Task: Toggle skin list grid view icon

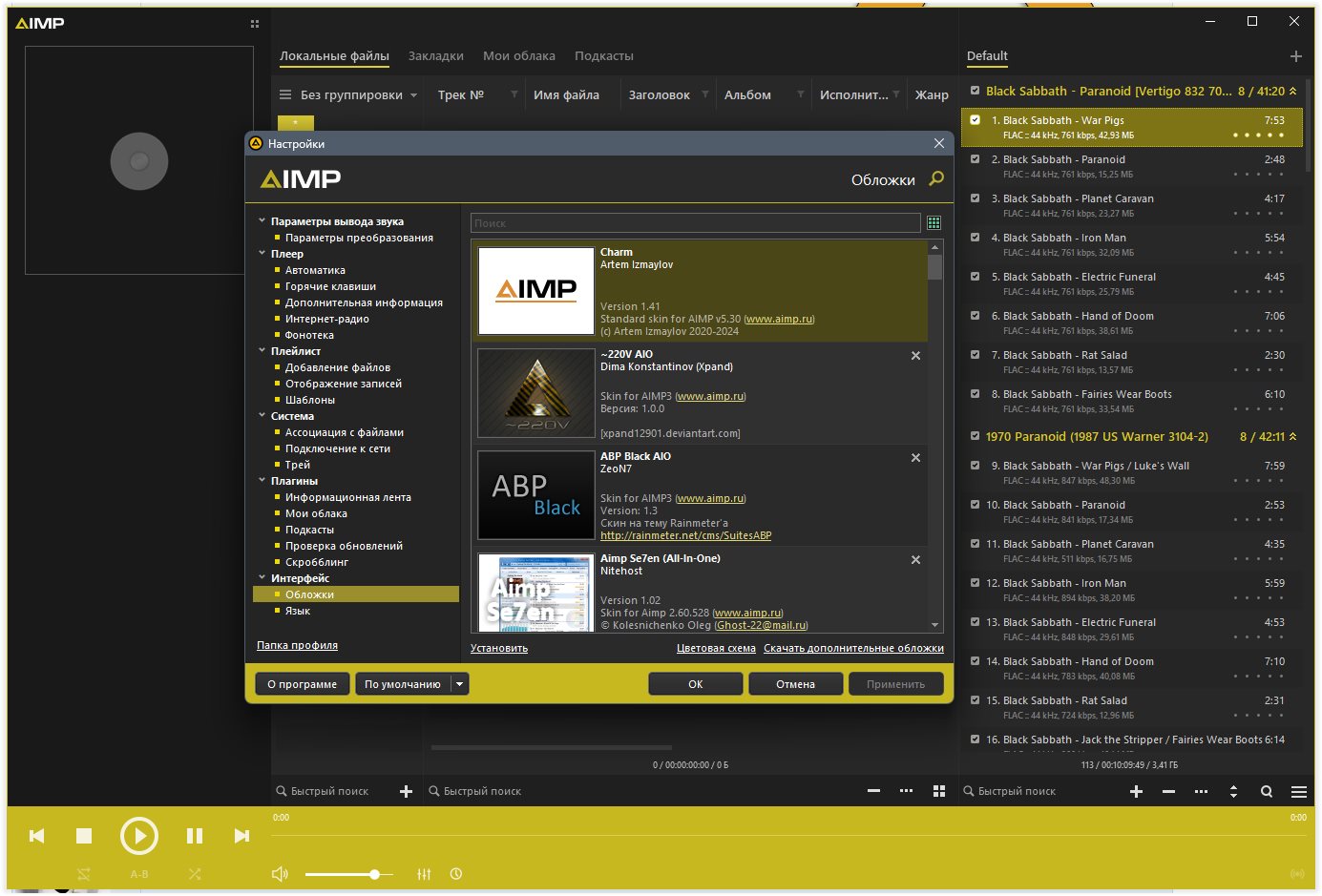Action: pyautogui.click(x=934, y=223)
